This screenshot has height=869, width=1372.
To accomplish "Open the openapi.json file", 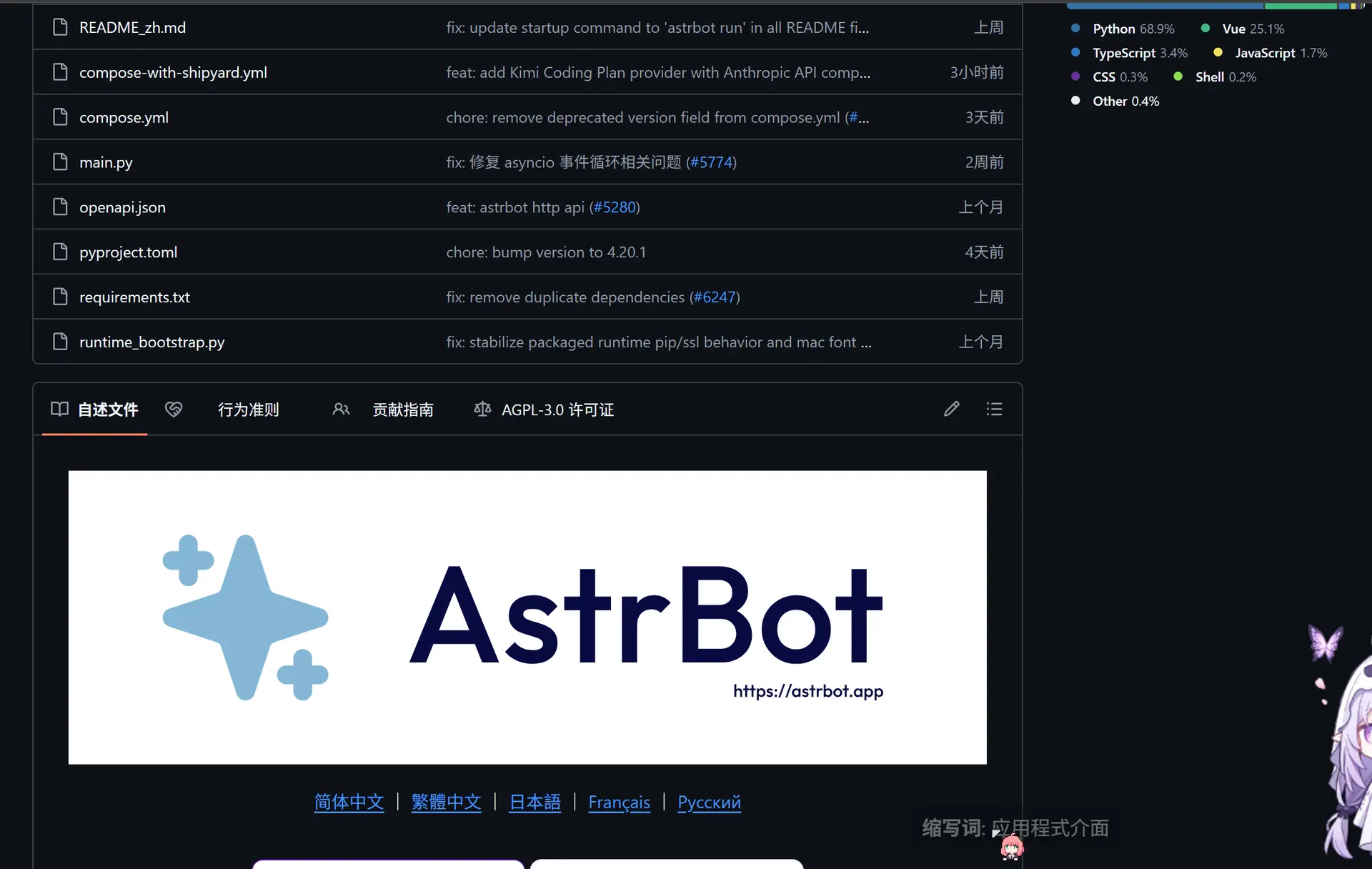I will [x=122, y=207].
